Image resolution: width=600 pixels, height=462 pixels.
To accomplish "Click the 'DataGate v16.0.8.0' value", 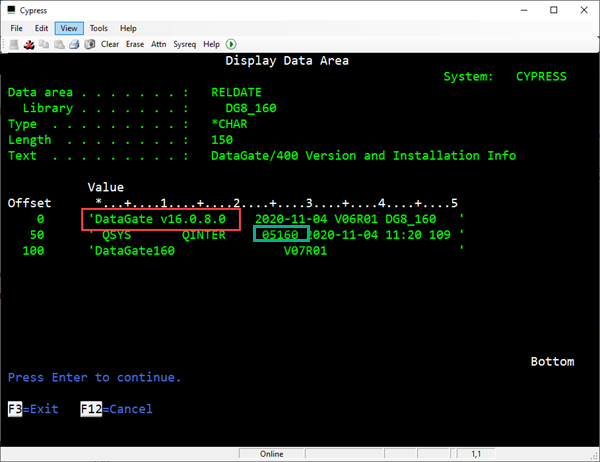I will (160, 219).
